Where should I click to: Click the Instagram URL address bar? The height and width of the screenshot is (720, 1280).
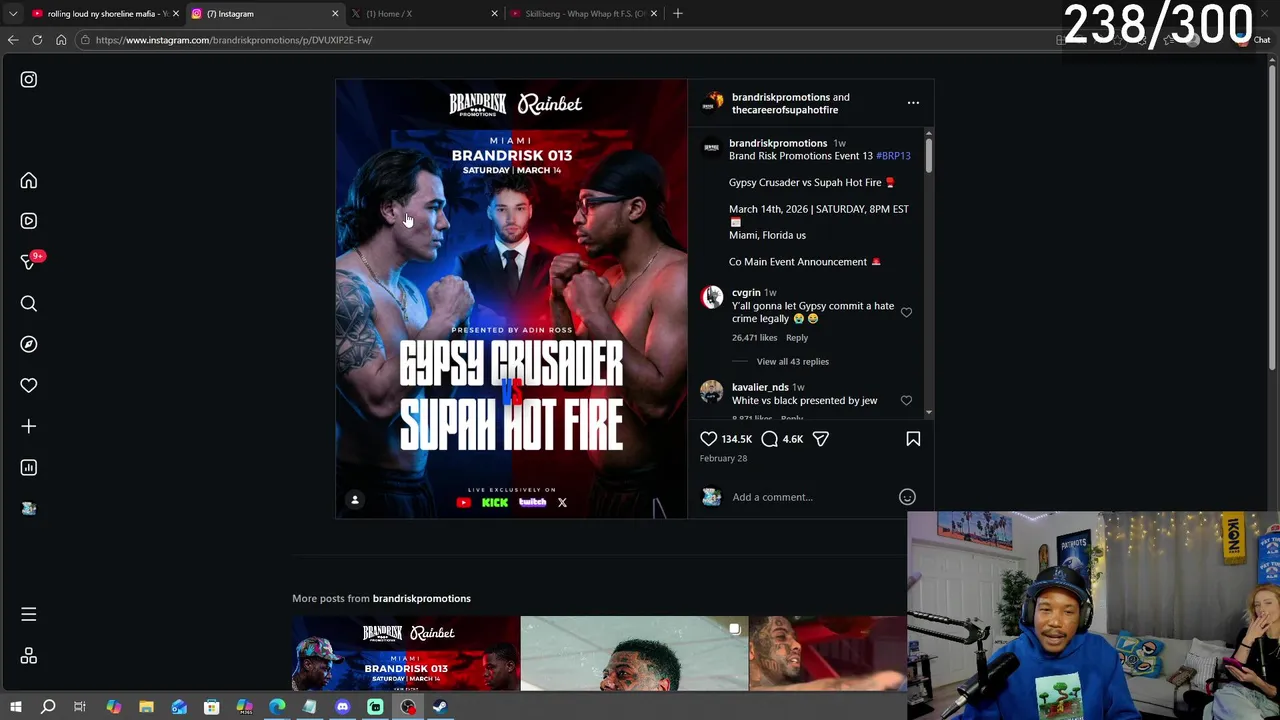560,40
